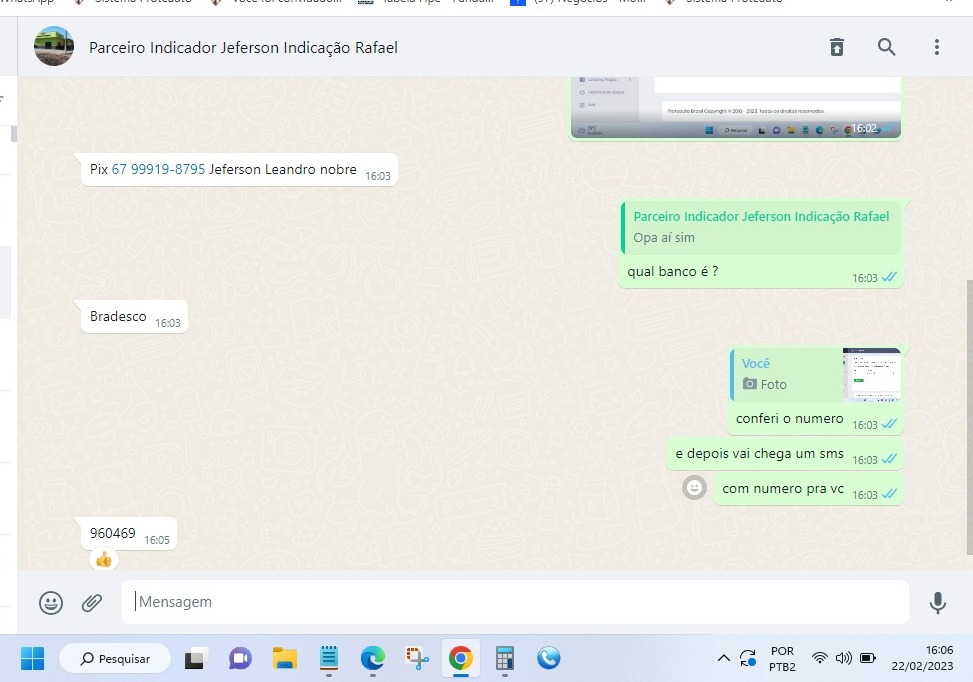Click the delete chat trash icon
The height and width of the screenshot is (682, 973).
tap(837, 47)
